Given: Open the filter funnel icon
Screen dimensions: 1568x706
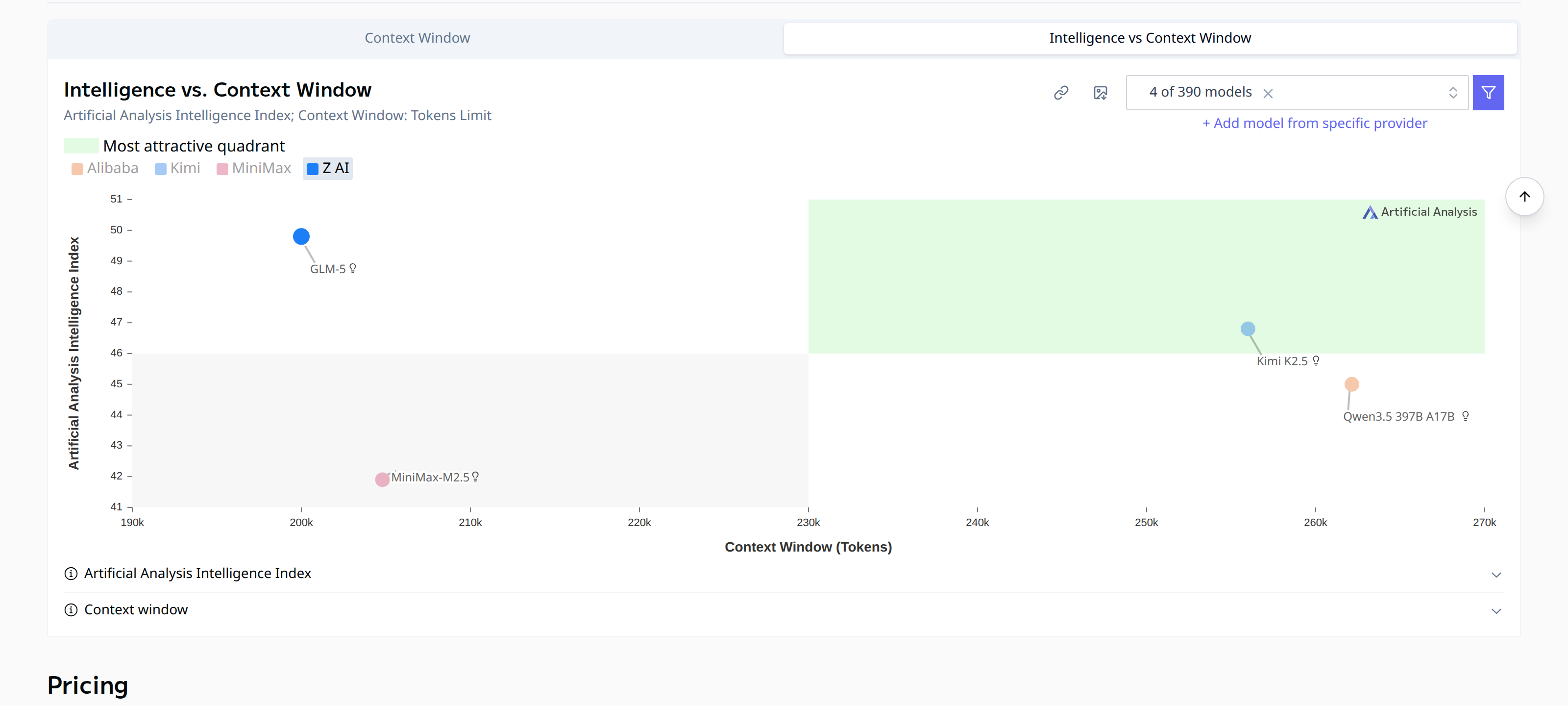Looking at the screenshot, I should coord(1488,92).
